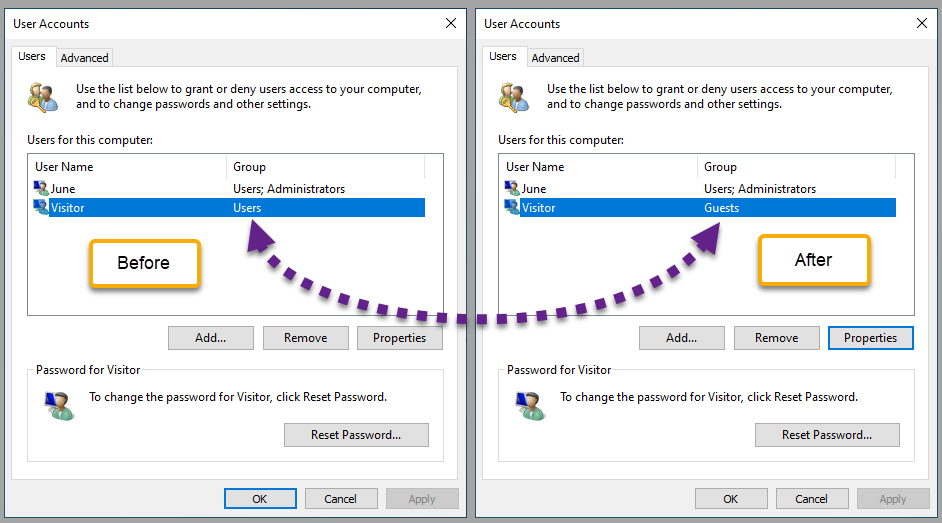Click "Users; Administrators" group cell in the right window

760,189
